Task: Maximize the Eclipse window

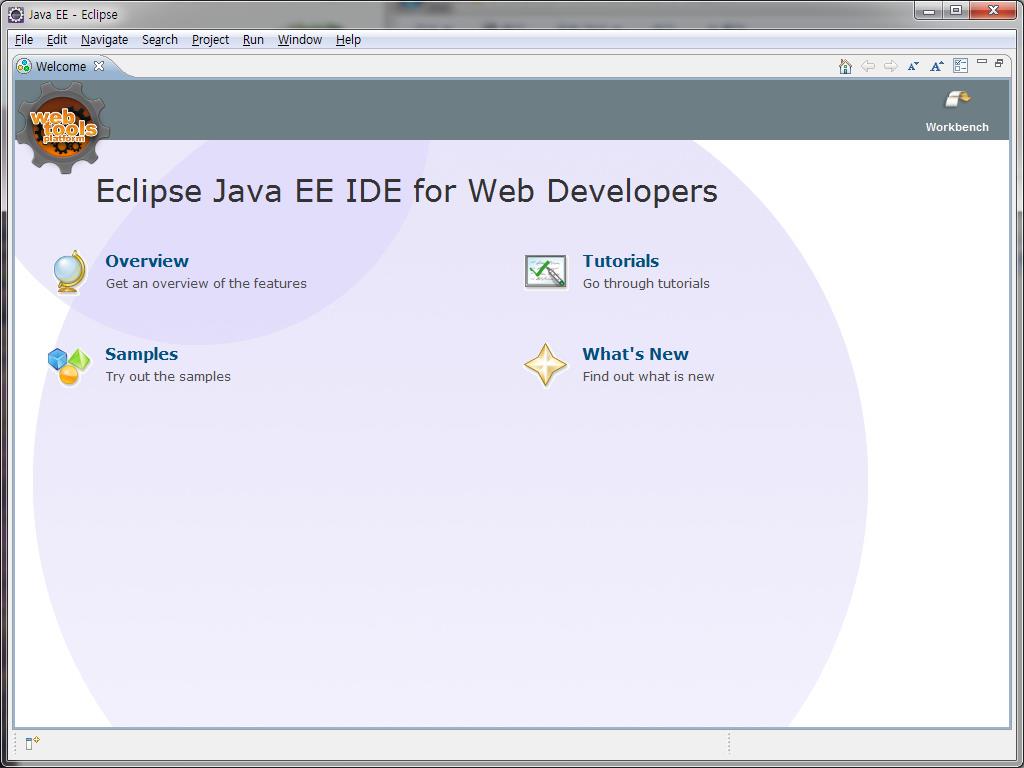Action: tap(955, 10)
